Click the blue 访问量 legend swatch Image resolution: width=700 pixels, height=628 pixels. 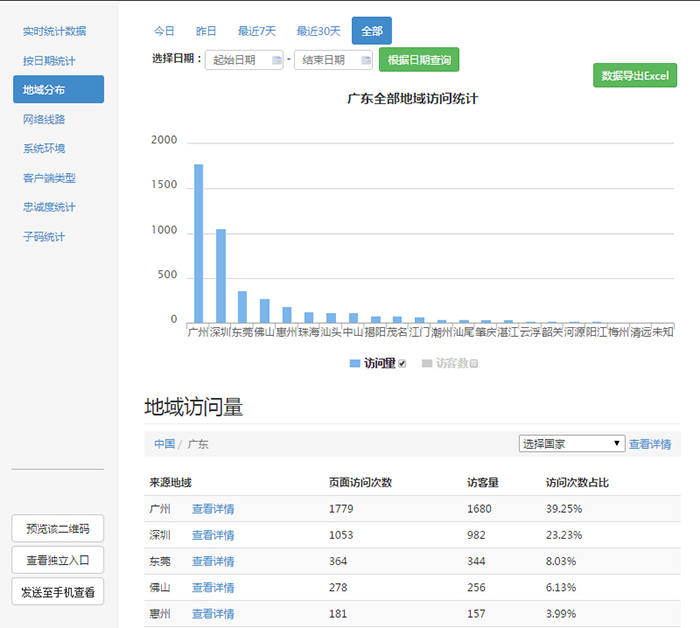pos(354,363)
